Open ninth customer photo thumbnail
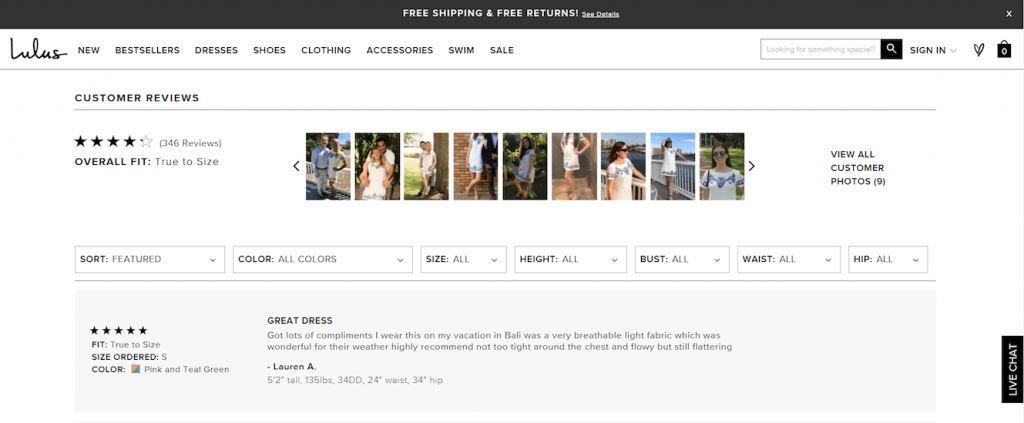 (x=722, y=166)
